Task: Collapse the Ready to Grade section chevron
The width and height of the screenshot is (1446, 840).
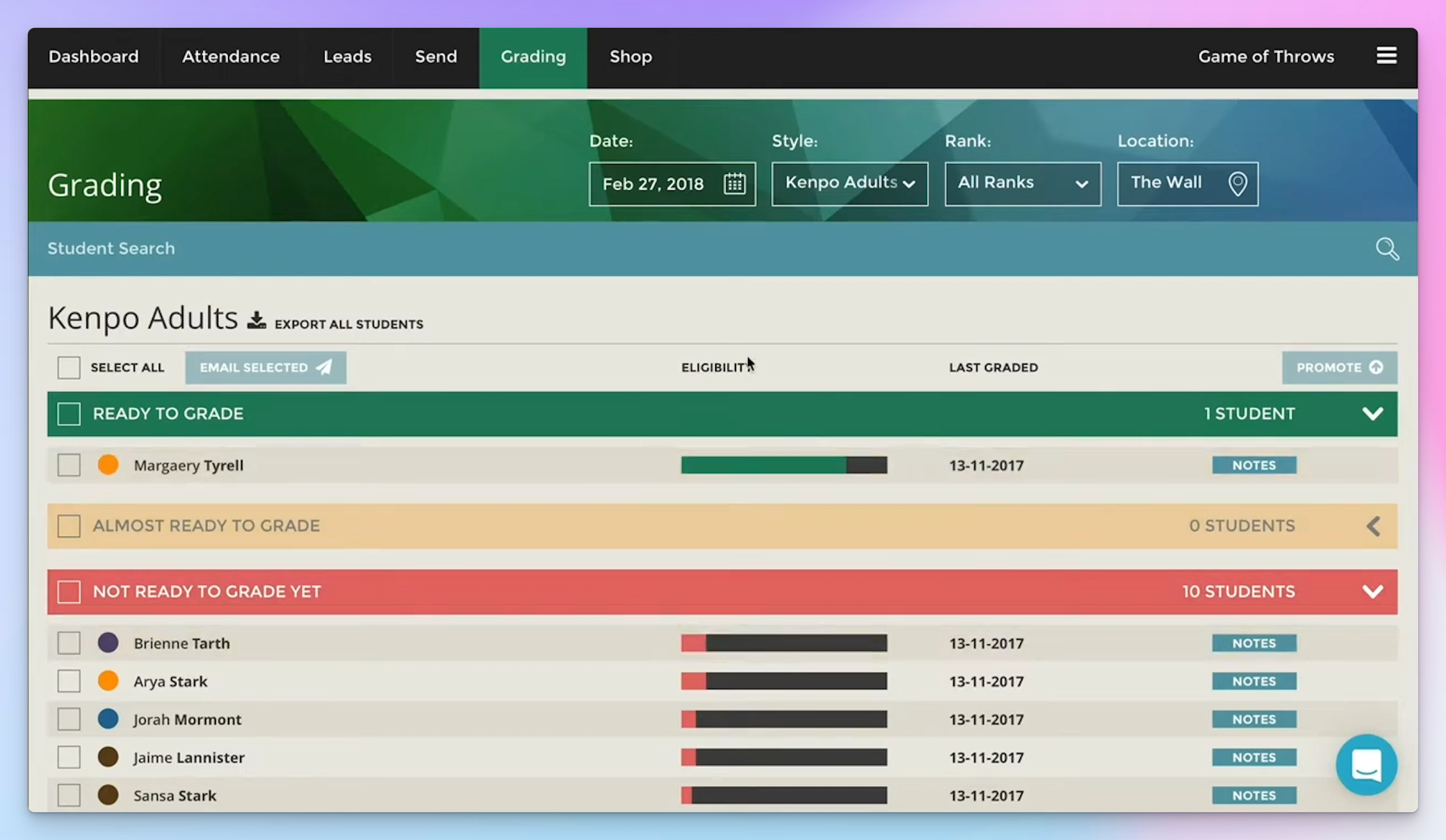Action: 1372,414
